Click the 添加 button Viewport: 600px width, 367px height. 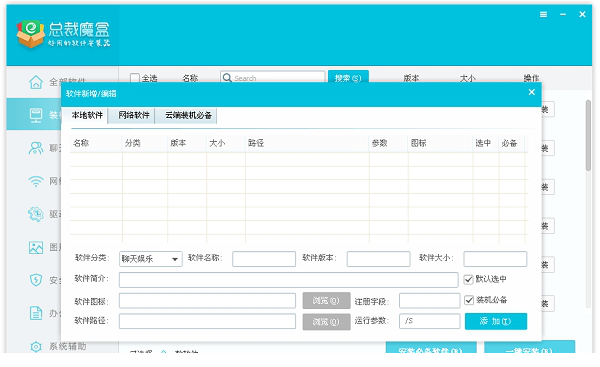496,321
